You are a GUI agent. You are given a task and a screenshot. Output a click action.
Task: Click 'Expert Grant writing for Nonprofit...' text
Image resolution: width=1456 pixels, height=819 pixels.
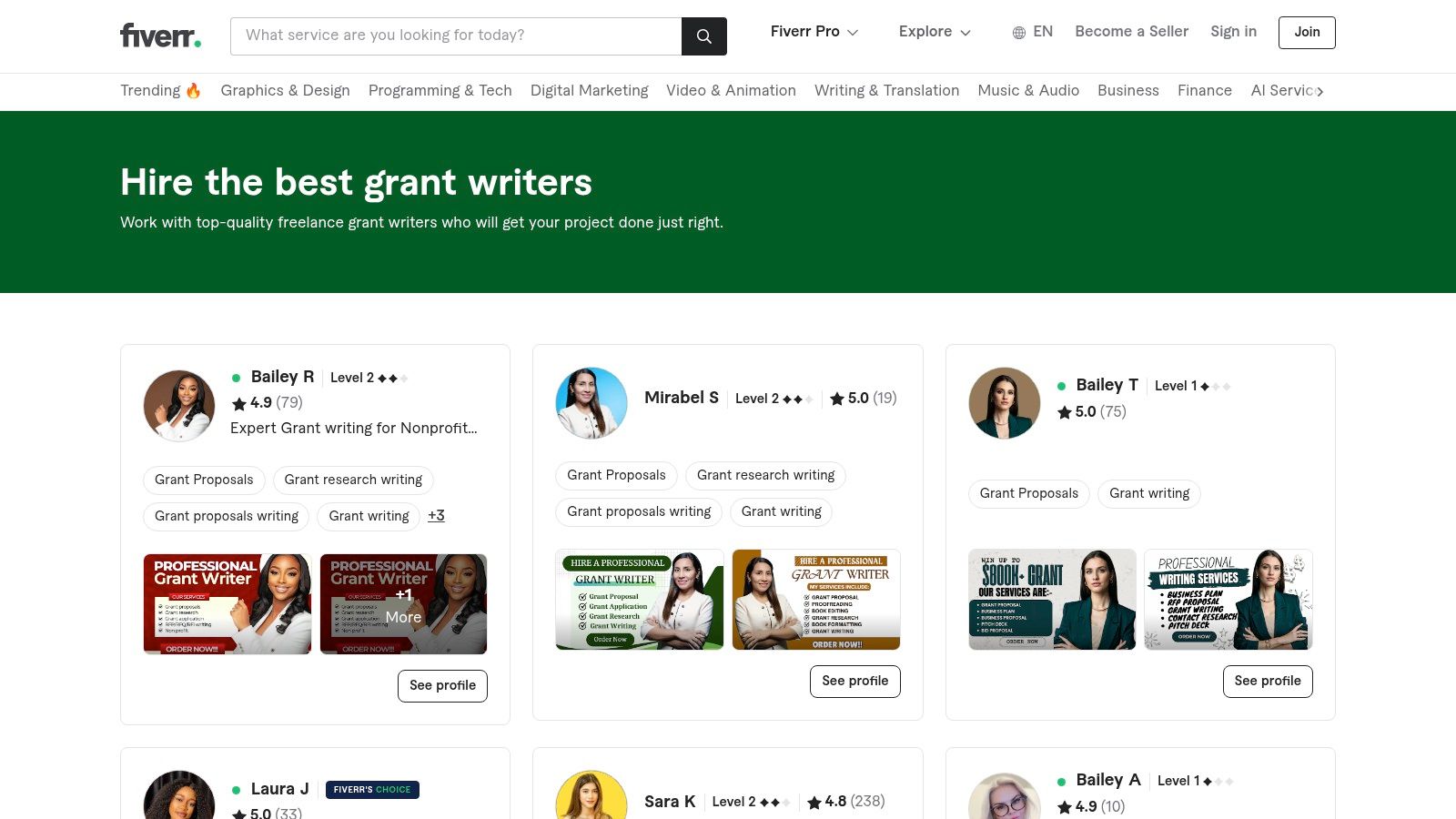point(354,428)
